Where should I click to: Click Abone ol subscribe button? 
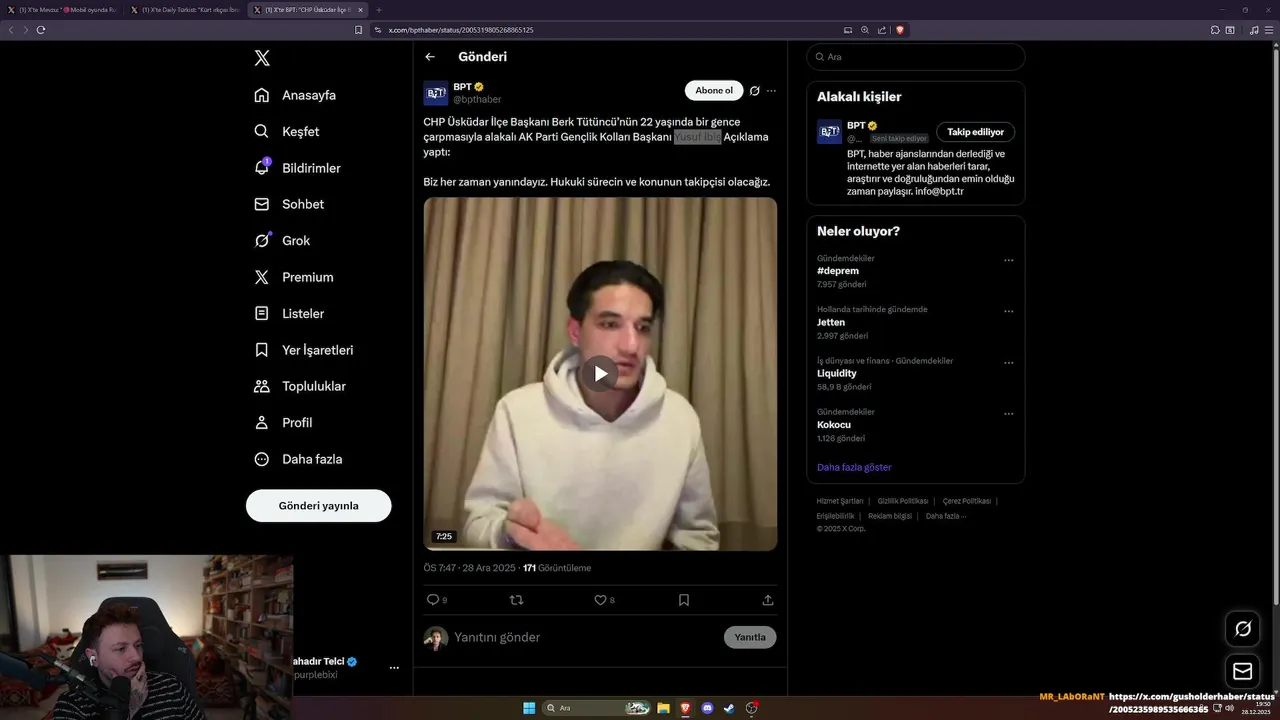[x=714, y=90]
